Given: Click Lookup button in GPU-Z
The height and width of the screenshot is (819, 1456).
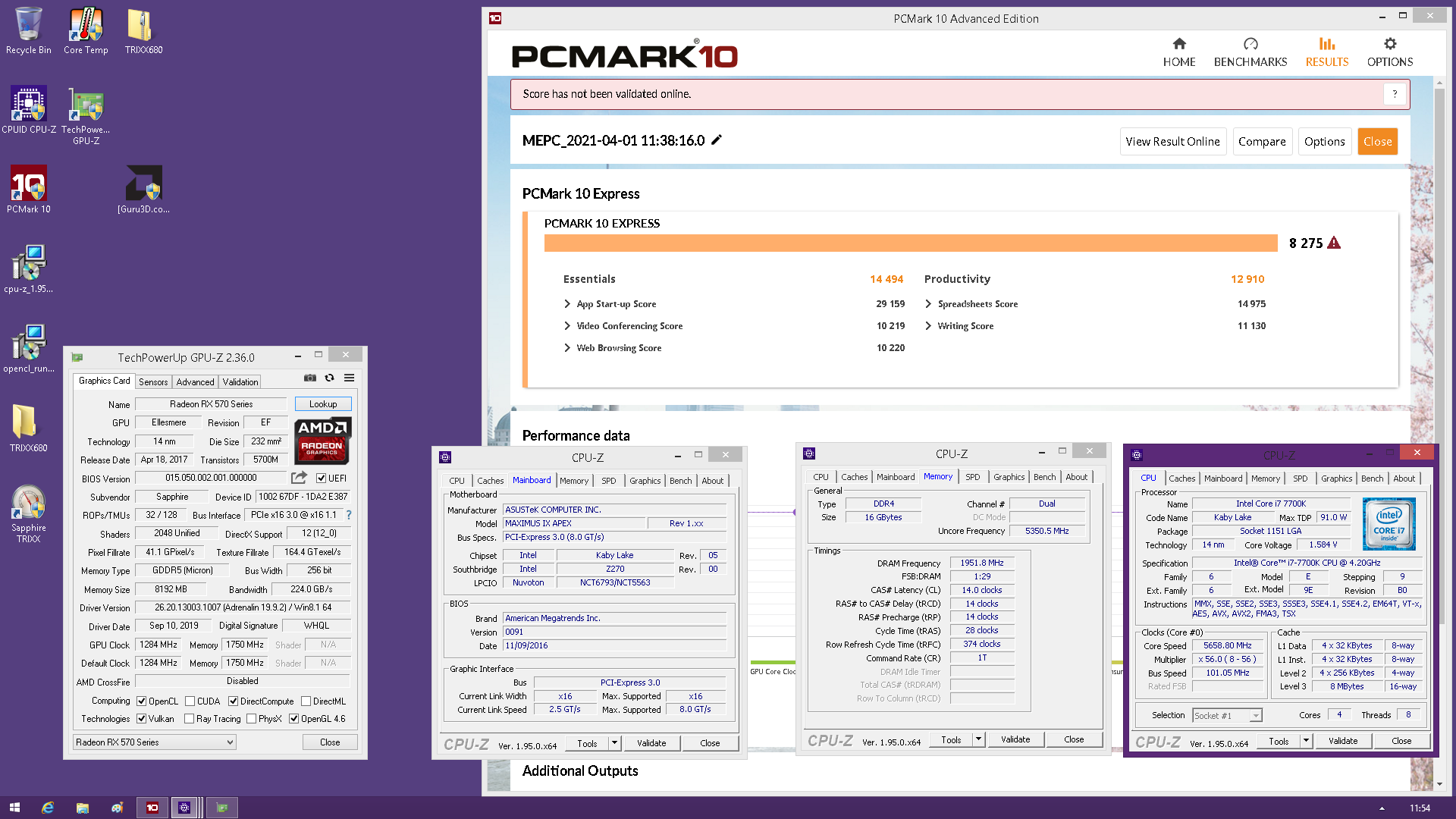Looking at the screenshot, I should tap(323, 404).
